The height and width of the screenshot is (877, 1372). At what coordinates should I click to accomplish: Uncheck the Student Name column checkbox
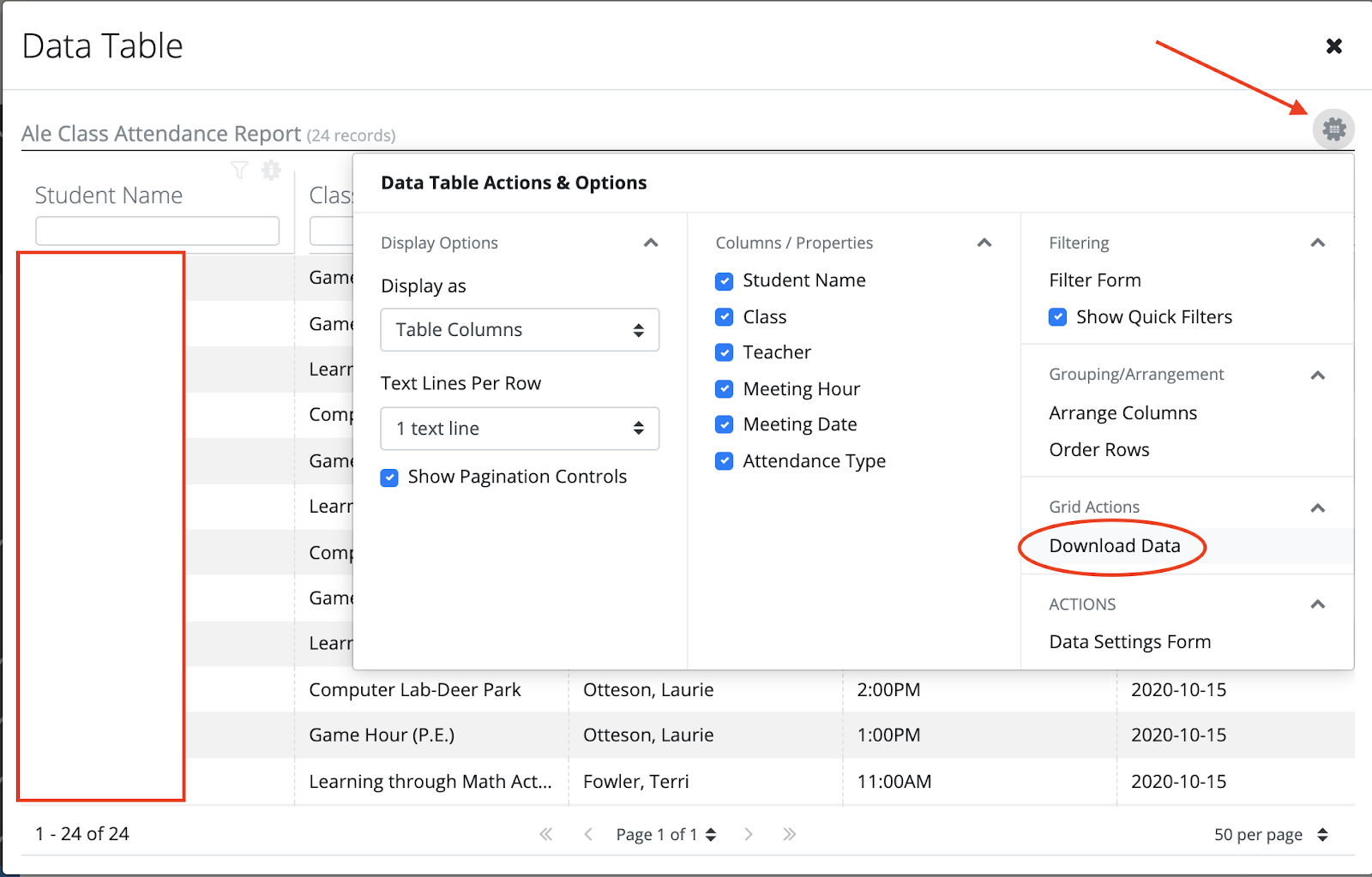(725, 281)
